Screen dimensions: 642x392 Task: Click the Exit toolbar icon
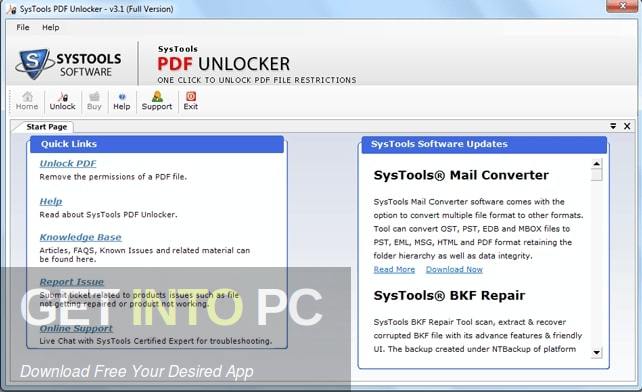coord(190,101)
